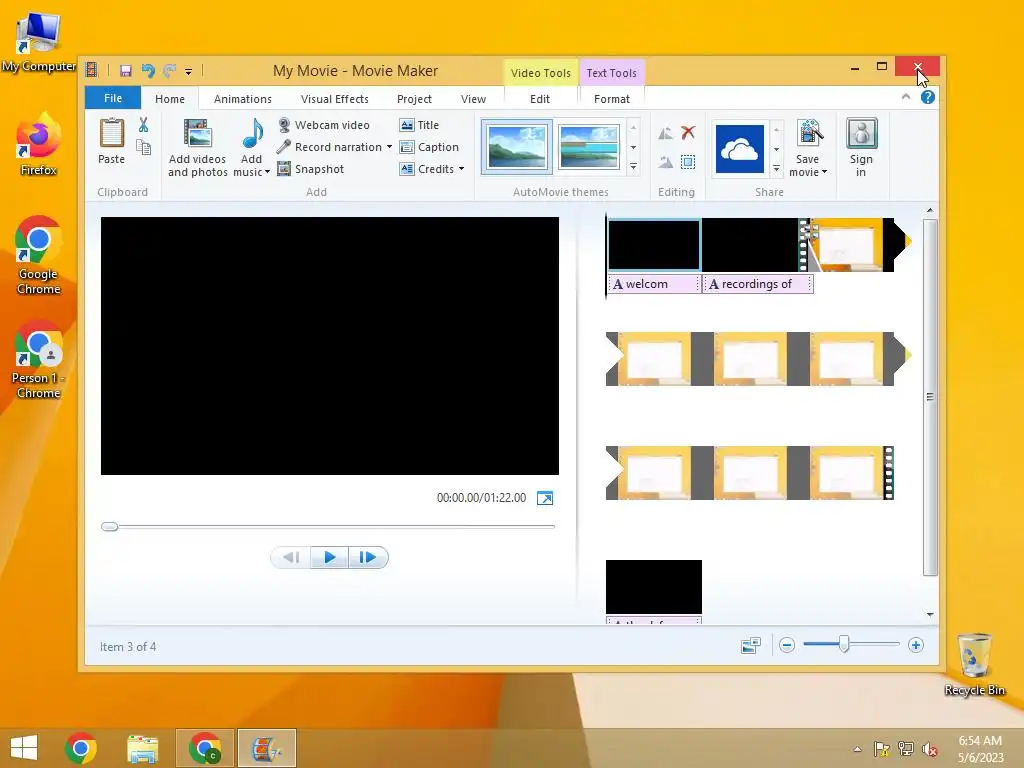Viewport: 1024px width, 768px height.
Task: Expand the Record narration dropdown arrow
Action: click(x=389, y=147)
